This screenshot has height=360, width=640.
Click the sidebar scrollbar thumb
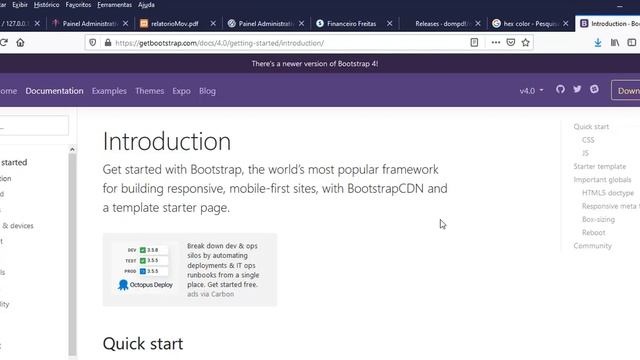pyautogui.click(x=72, y=254)
